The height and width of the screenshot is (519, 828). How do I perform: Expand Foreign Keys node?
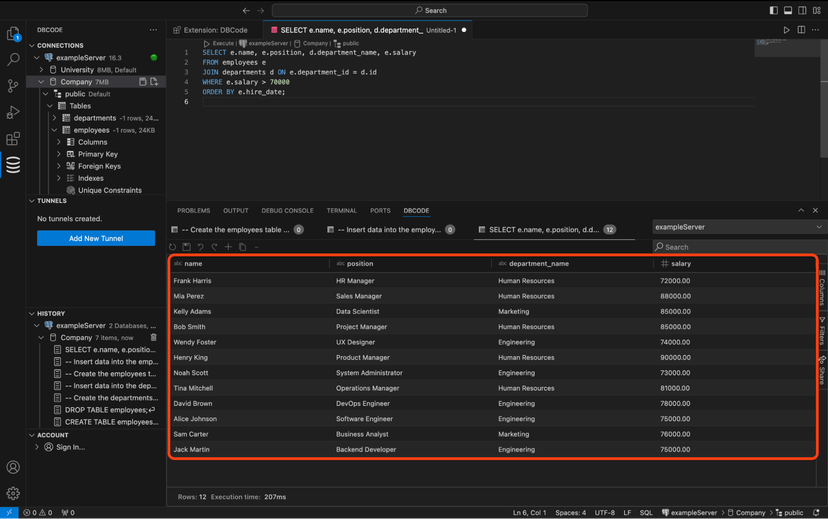click(59, 166)
